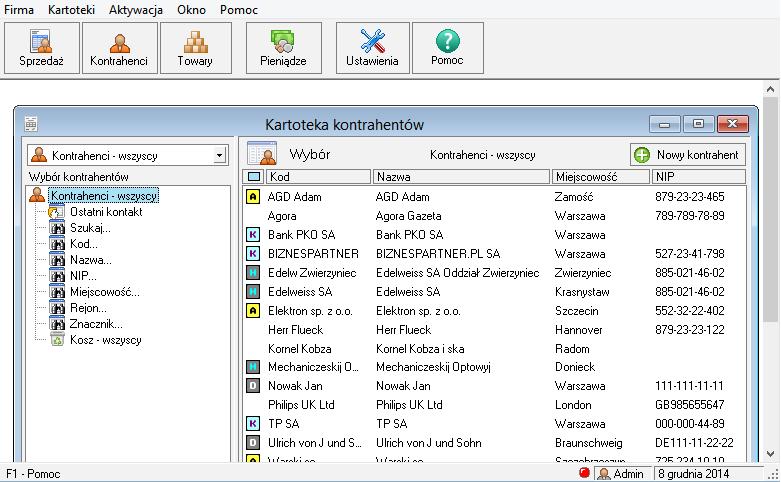Click the window system menu icon
Image resolution: width=781 pixels, height=482 pixels.
[31, 124]
